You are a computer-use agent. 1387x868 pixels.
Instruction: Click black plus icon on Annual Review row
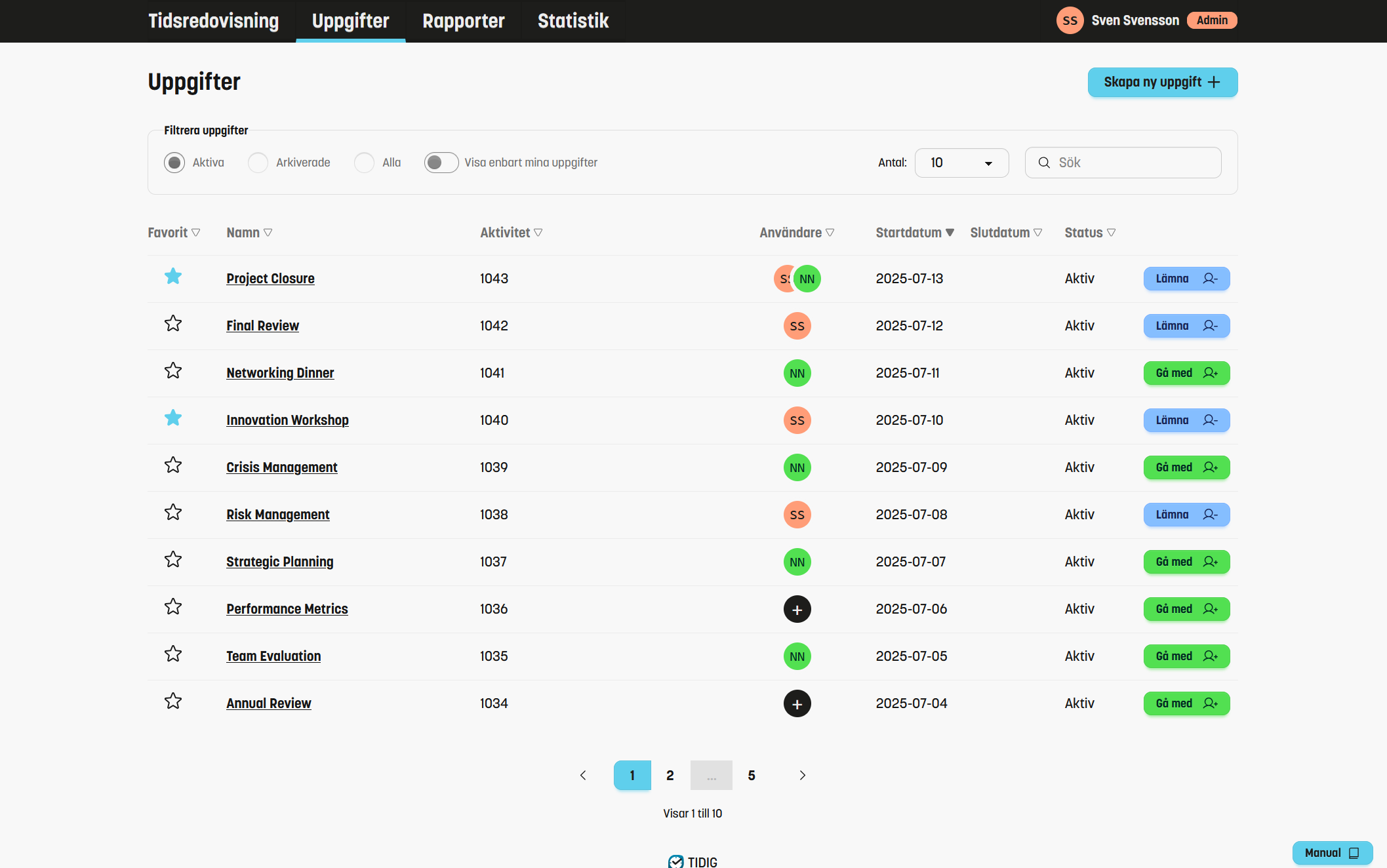click(797, 703)
